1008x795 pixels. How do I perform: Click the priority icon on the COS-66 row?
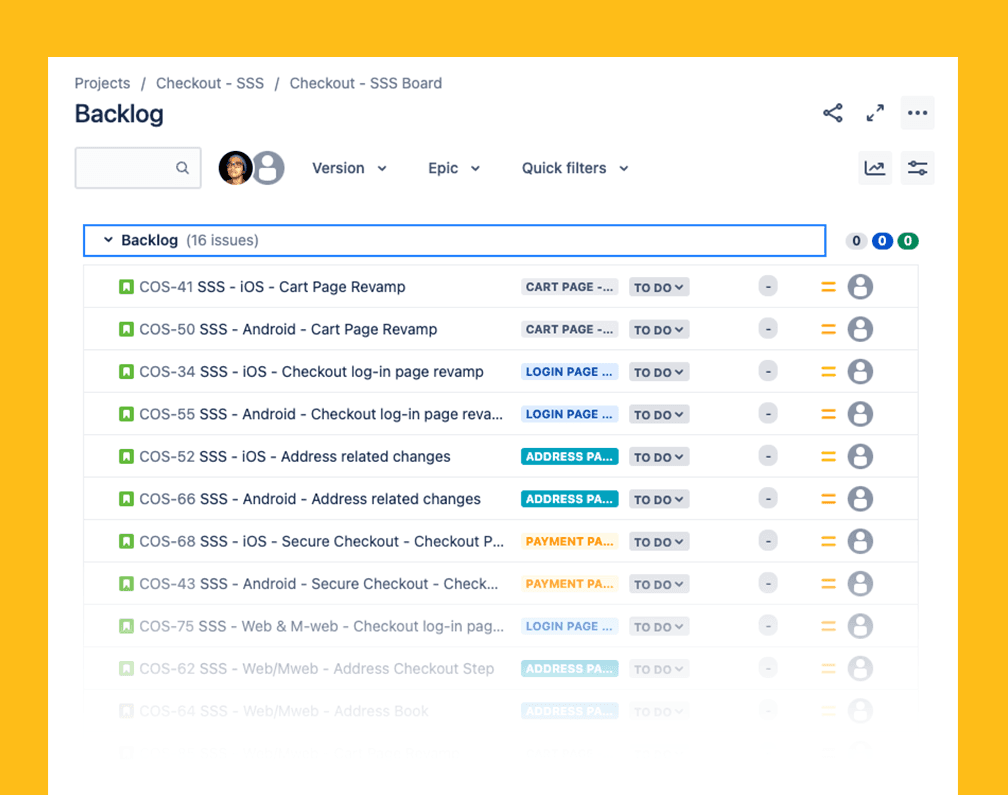[828, 498]
